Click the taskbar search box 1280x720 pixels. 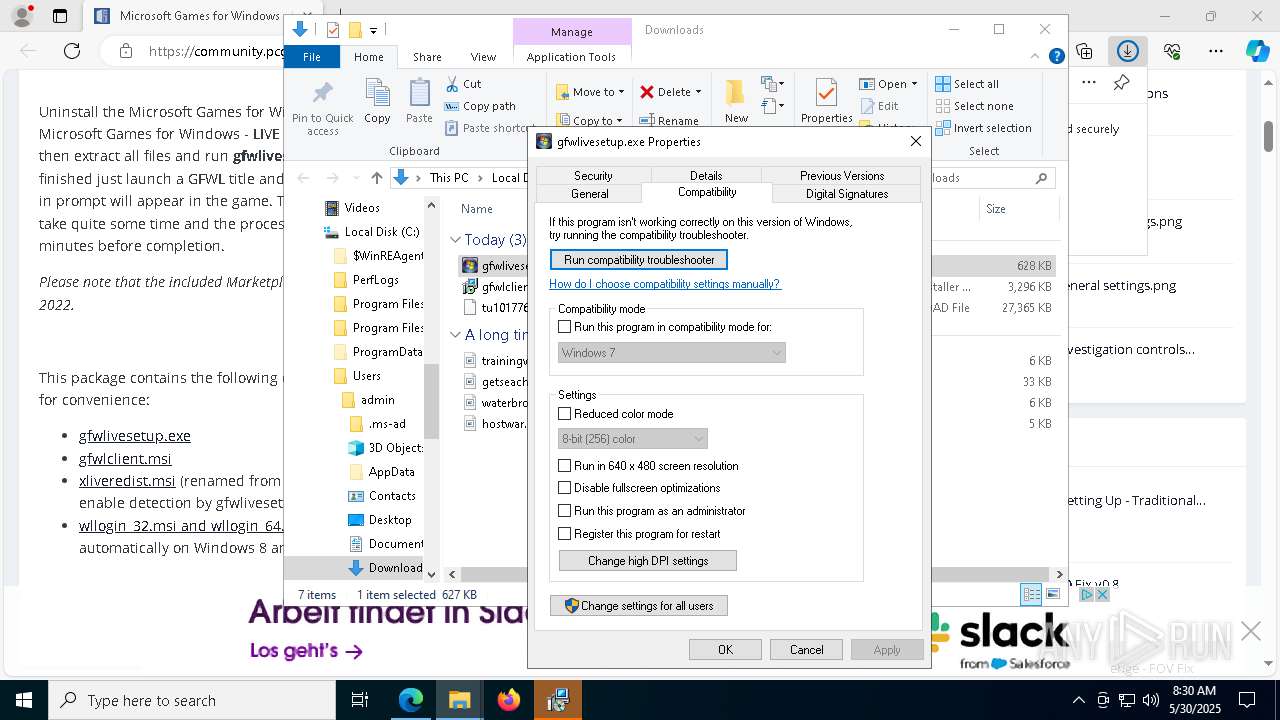pos(192,700)
